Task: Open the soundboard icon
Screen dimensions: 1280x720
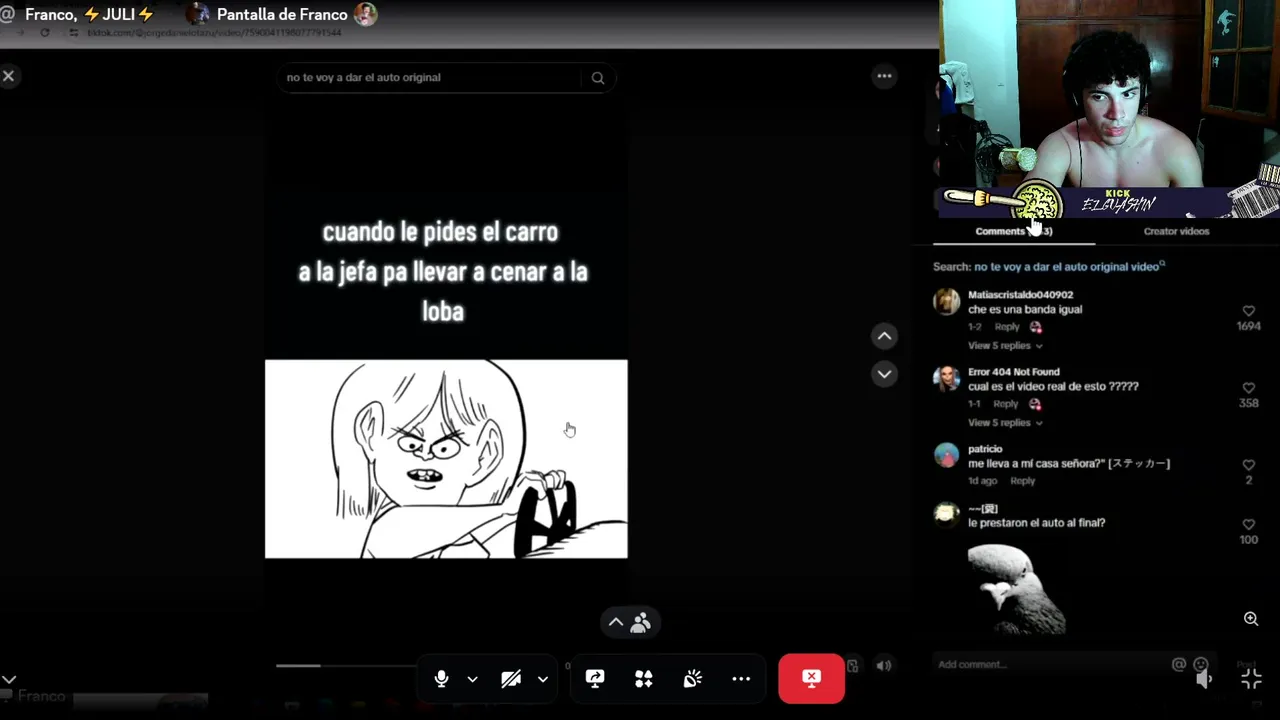Action: pos(692,679)
